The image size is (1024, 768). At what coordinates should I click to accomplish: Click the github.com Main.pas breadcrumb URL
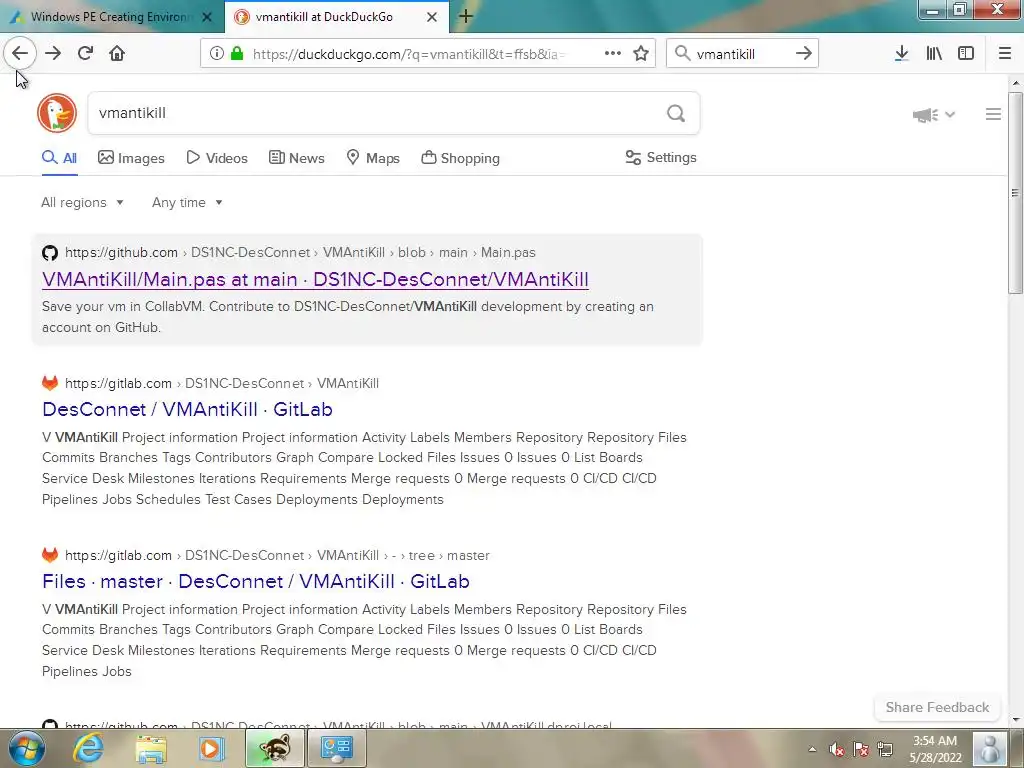tap(300, 252)
